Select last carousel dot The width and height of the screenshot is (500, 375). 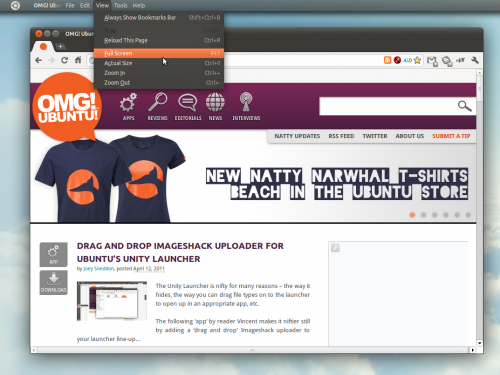click(x=468, y=215)
